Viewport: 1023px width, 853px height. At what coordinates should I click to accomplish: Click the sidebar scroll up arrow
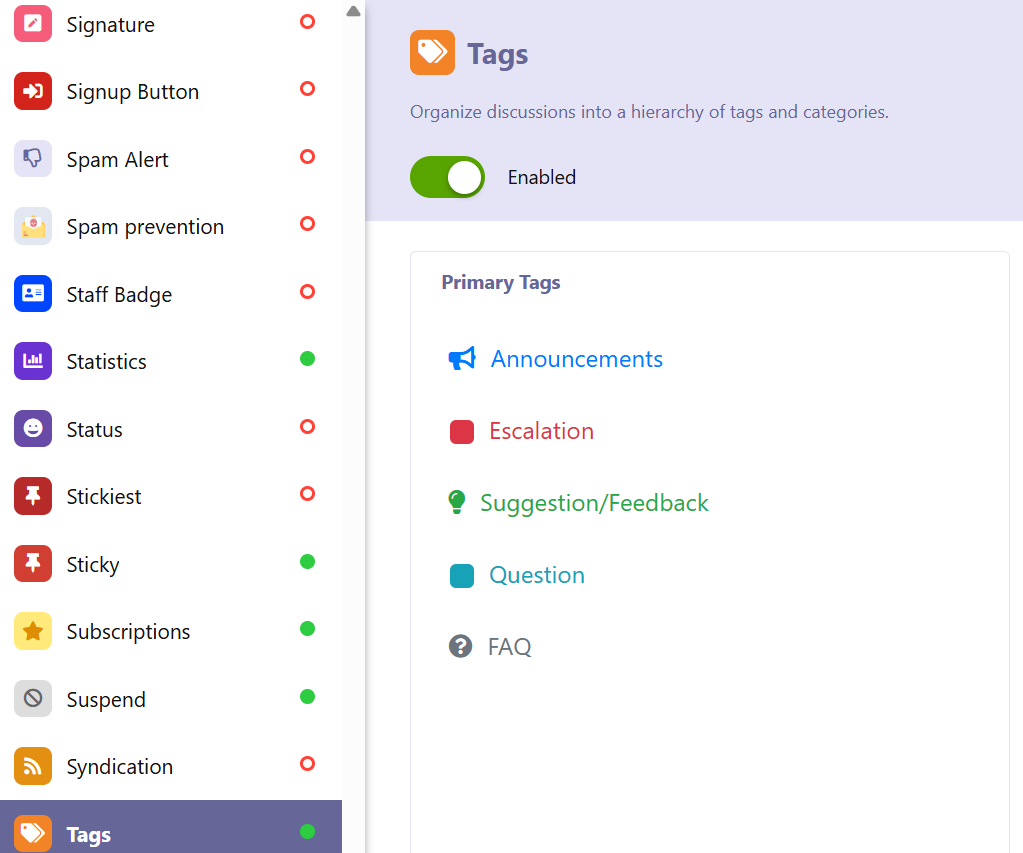(x=353, y=11)
